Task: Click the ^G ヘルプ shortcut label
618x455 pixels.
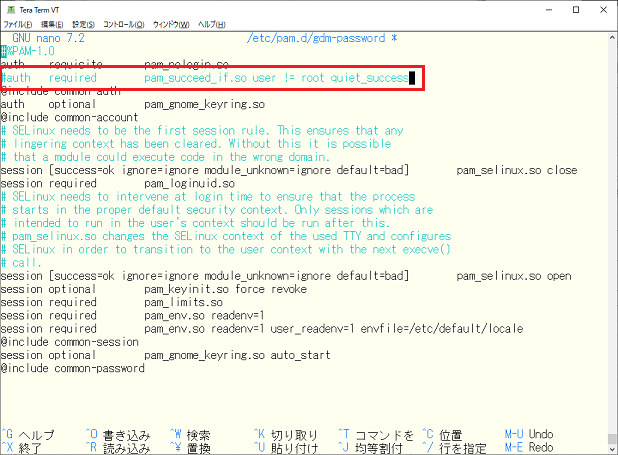Action: coord(28,434)
